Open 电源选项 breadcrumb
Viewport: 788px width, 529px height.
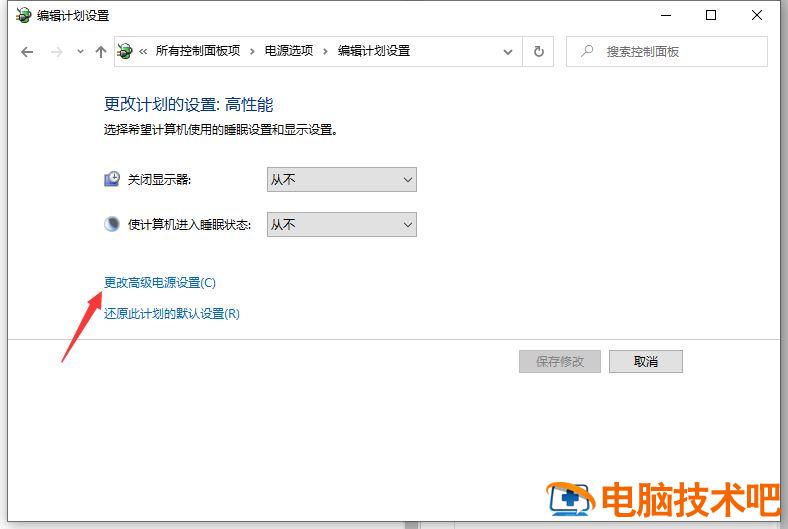click(x=289, y=51)
